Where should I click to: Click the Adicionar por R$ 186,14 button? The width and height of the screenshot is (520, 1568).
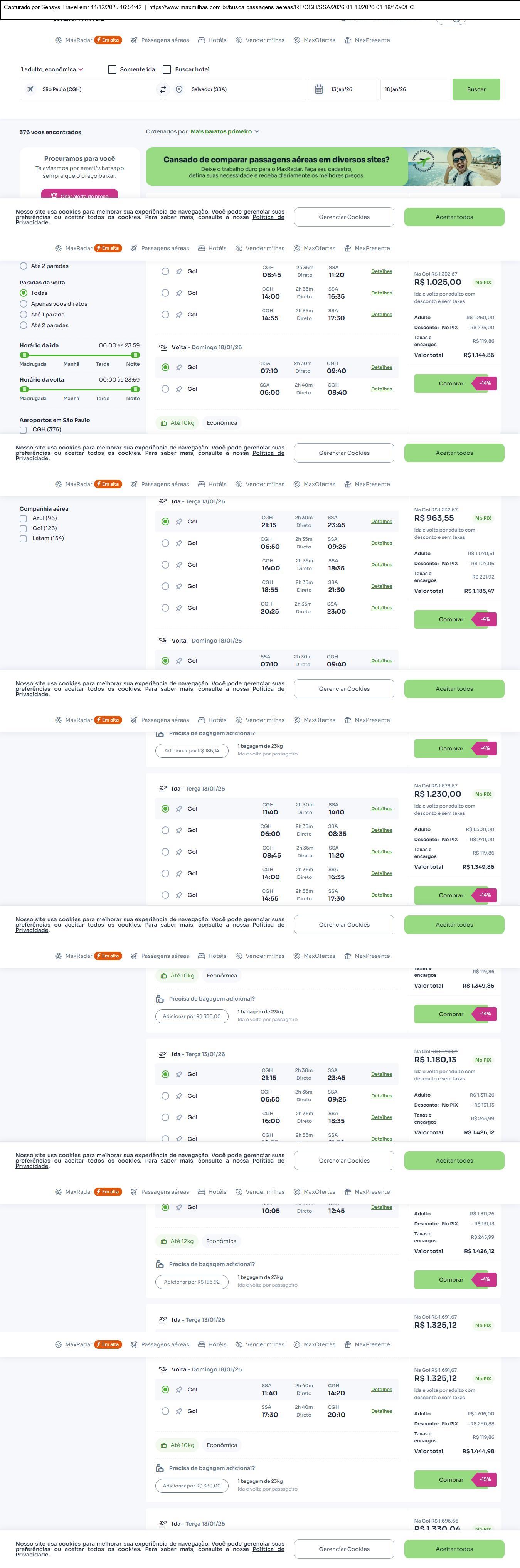click(192, 750)
